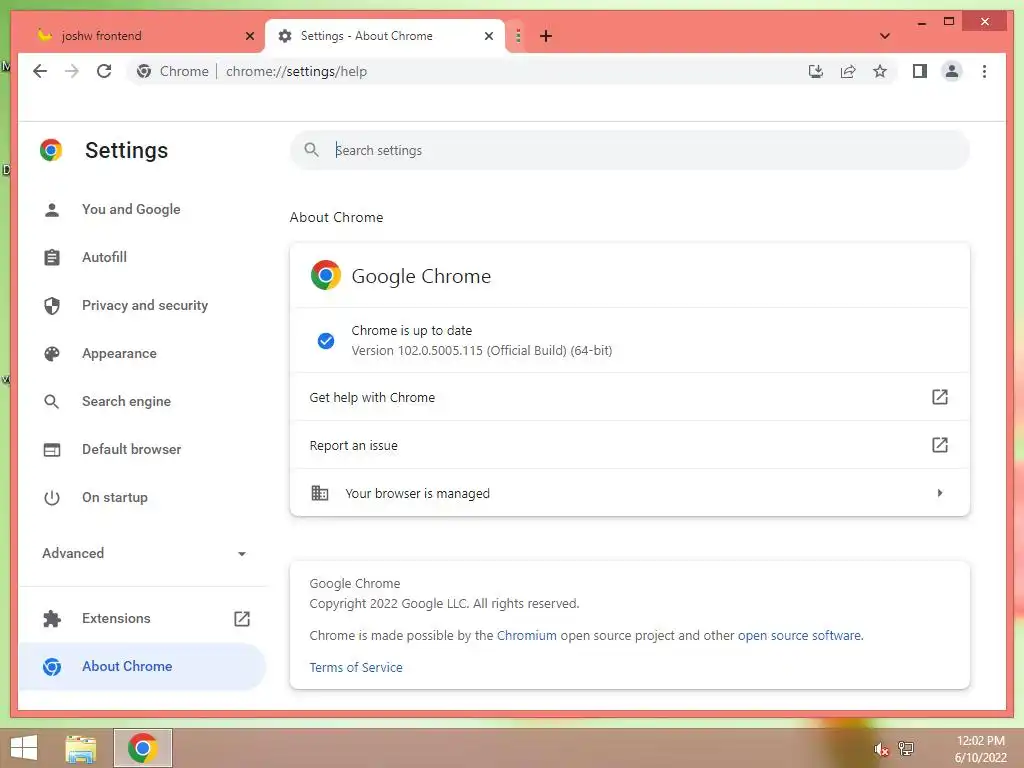Expand the Advanced section

click(x=144, y=553)
